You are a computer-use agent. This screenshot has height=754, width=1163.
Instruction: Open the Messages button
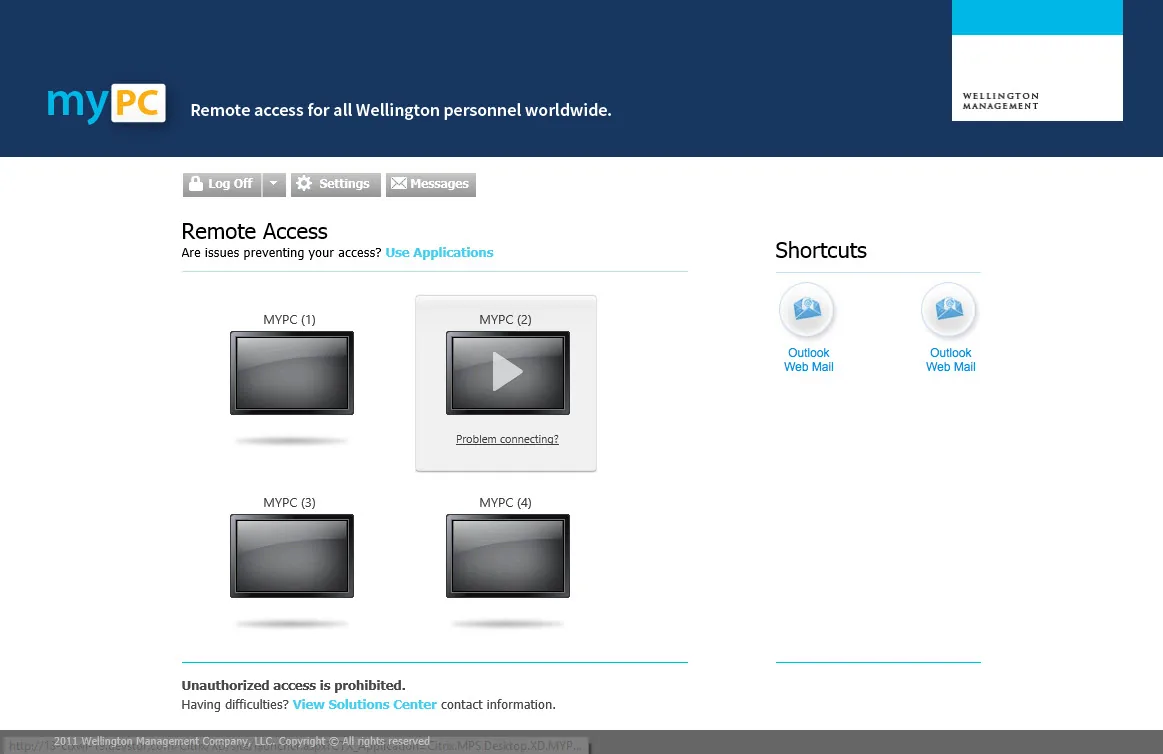pyautogui.click(x=430, y=185)
